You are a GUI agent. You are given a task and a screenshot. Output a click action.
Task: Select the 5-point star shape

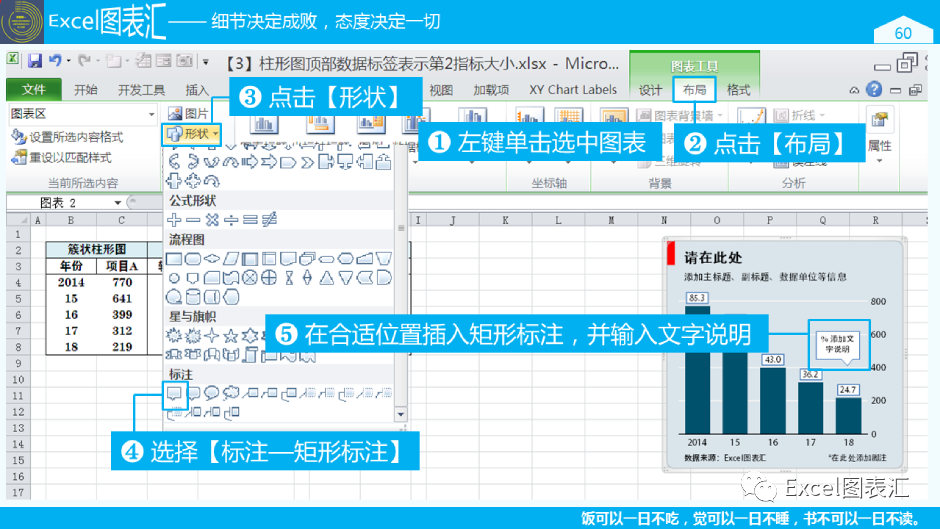(x=231, y=336)
